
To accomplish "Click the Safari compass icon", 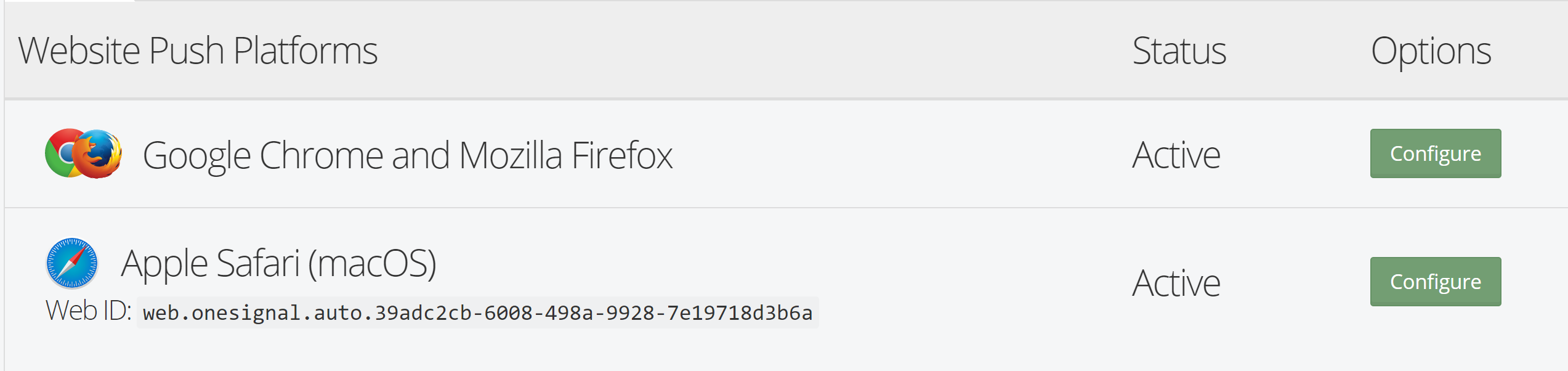I will (x=72, y=263).
